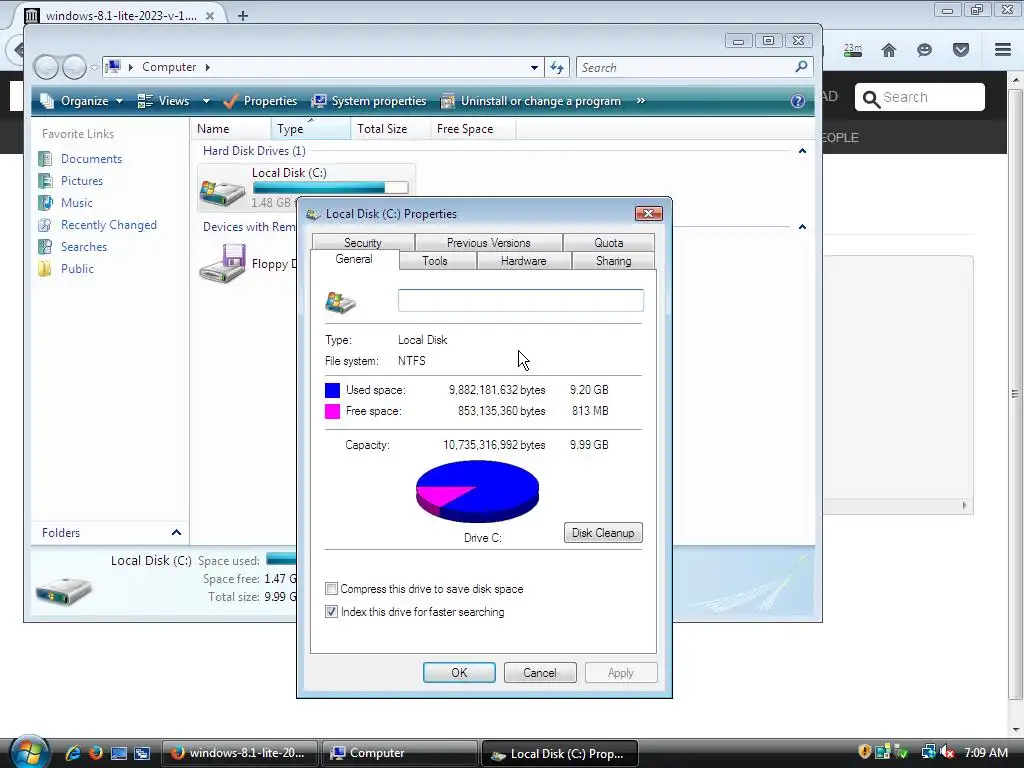Select the Floppy Disk Drive icon

223,264
